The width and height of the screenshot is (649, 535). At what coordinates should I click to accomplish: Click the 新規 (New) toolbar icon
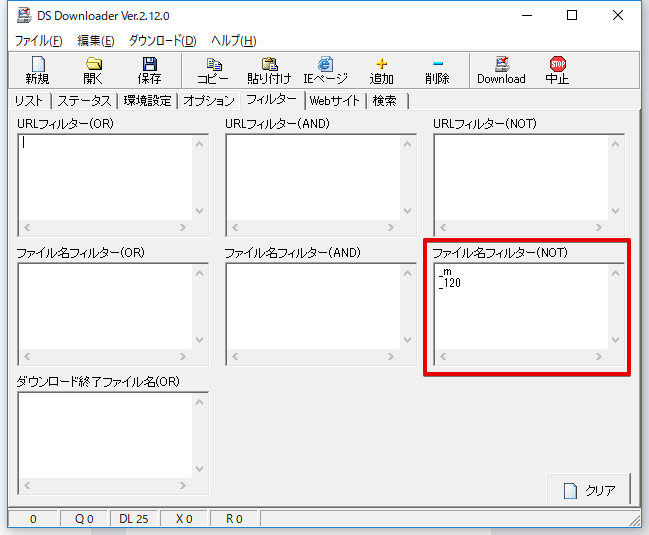tap(38, 64)
